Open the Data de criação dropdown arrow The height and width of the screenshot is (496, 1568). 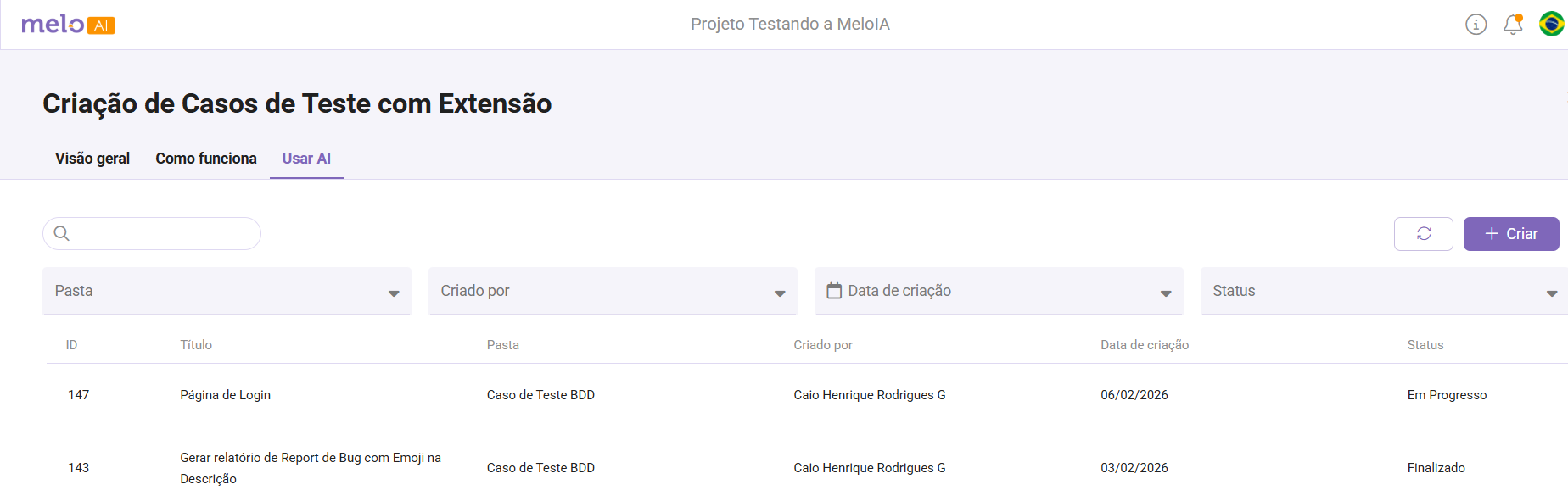(1165, 293)
